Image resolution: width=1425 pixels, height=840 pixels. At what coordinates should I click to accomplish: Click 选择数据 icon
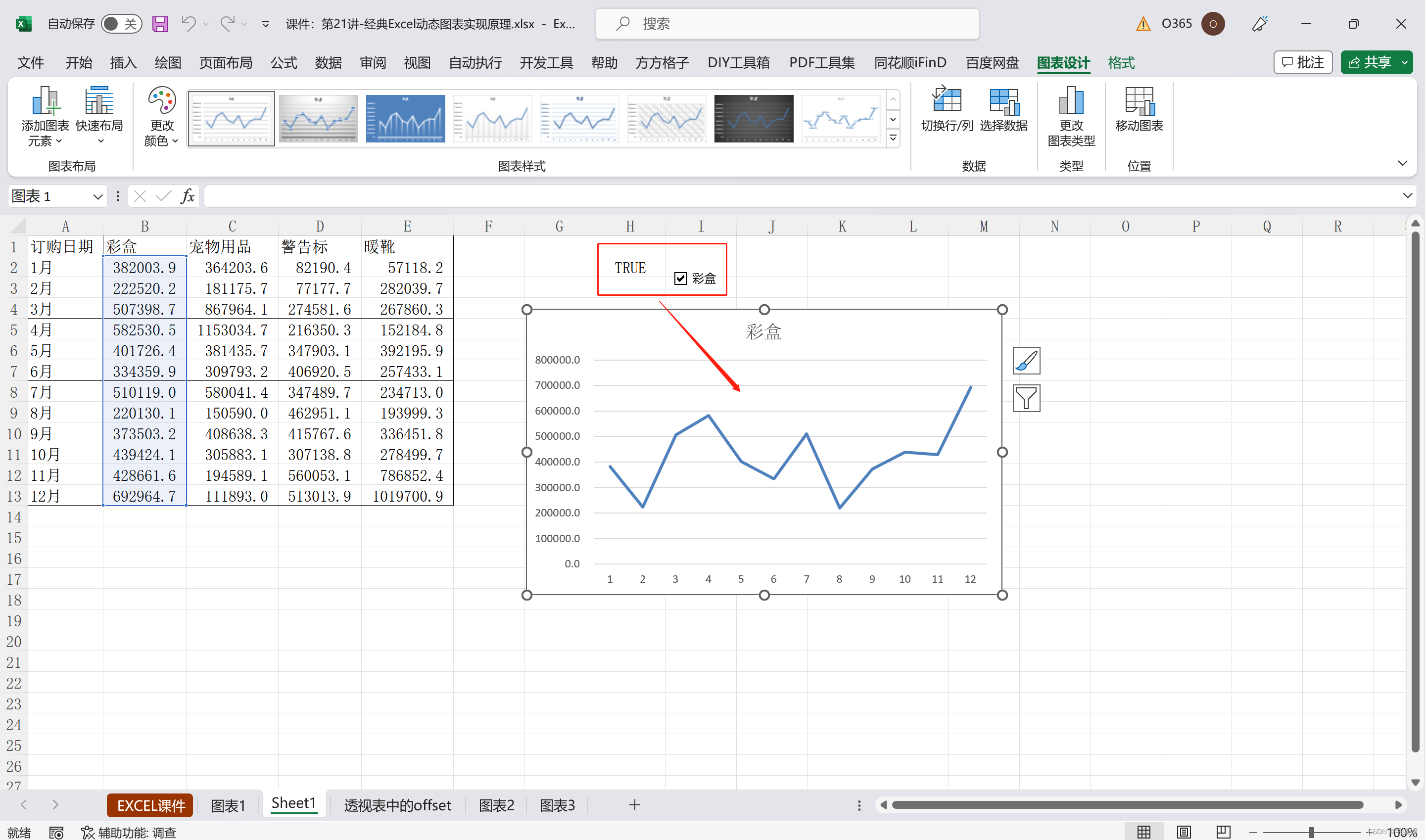[x=1004, y=110]
